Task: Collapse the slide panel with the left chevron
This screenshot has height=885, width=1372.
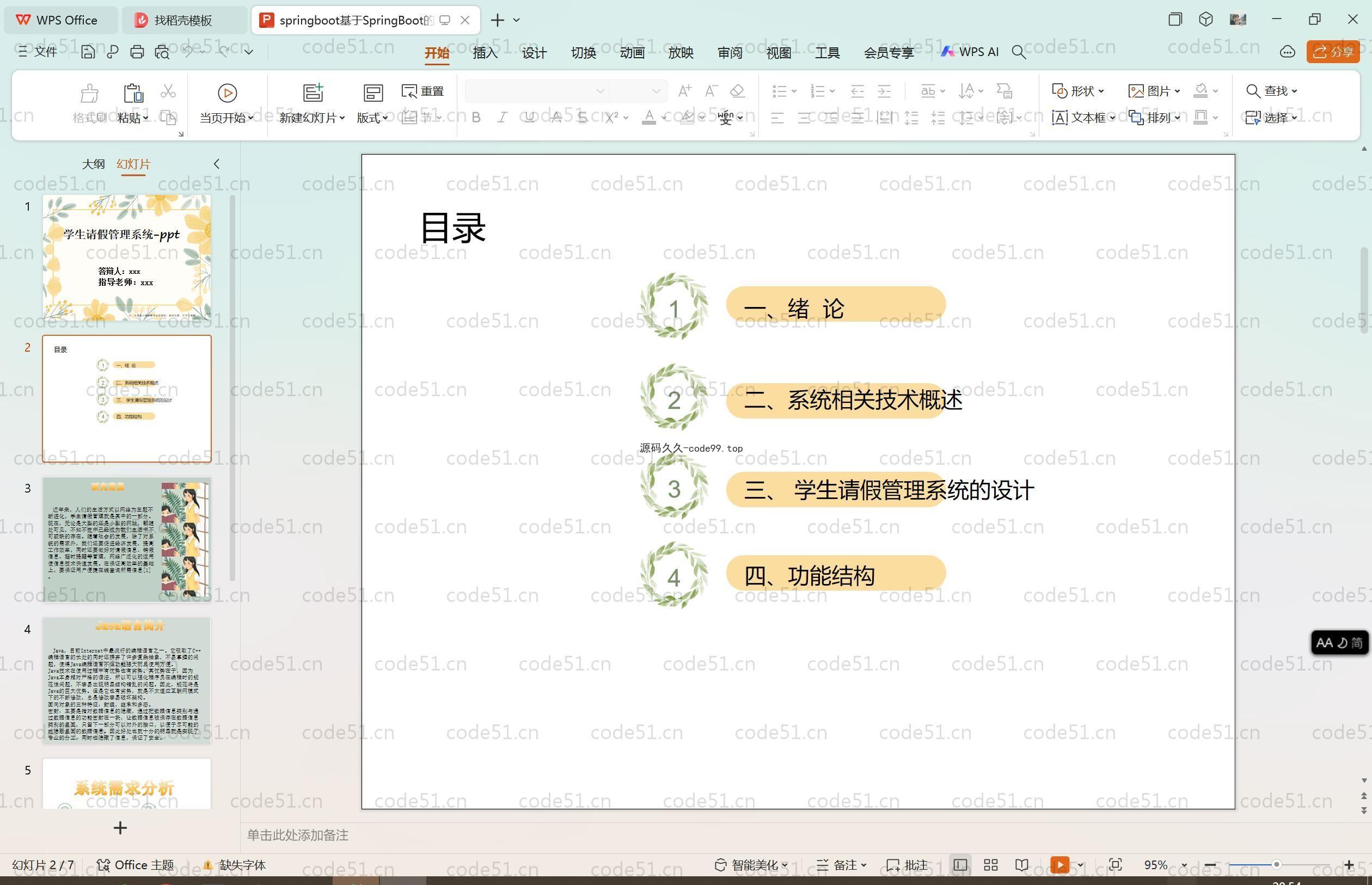Action: pyautogui.click(x=217, y=164)
